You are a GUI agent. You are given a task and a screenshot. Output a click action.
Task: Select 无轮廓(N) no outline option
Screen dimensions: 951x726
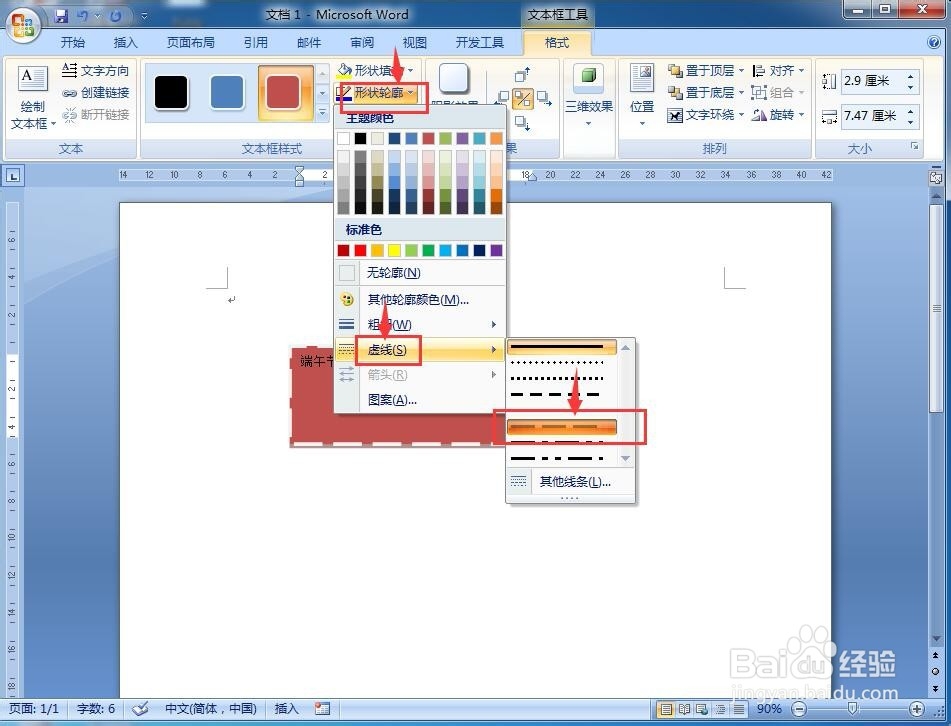click(419, 273)
